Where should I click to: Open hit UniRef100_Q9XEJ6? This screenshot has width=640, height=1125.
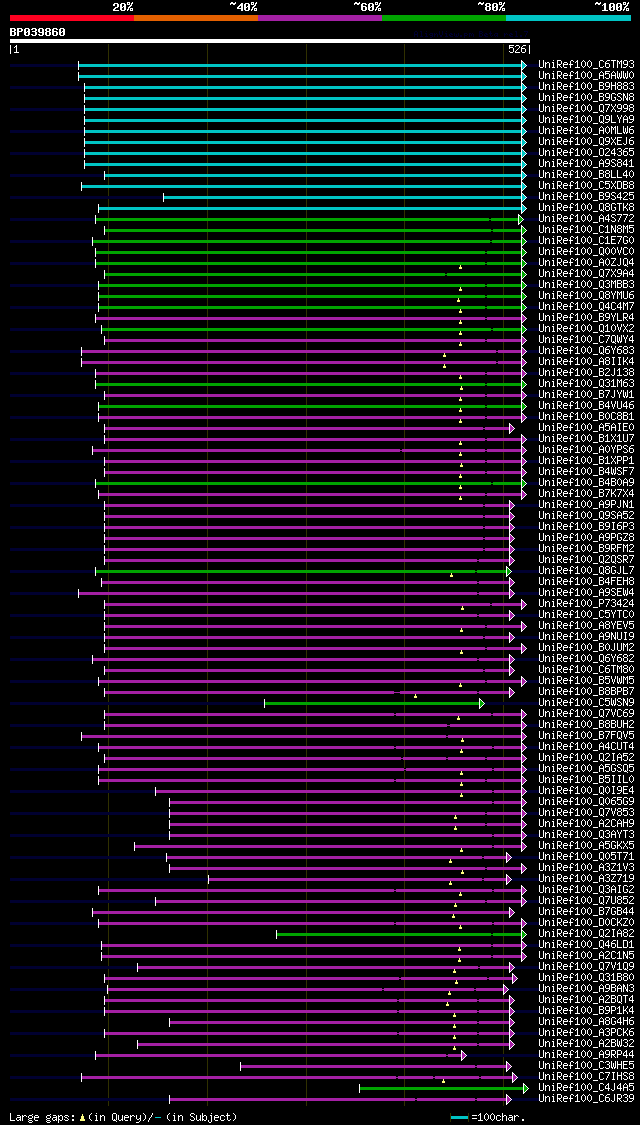pyautogui.click(x=586, y=141)
